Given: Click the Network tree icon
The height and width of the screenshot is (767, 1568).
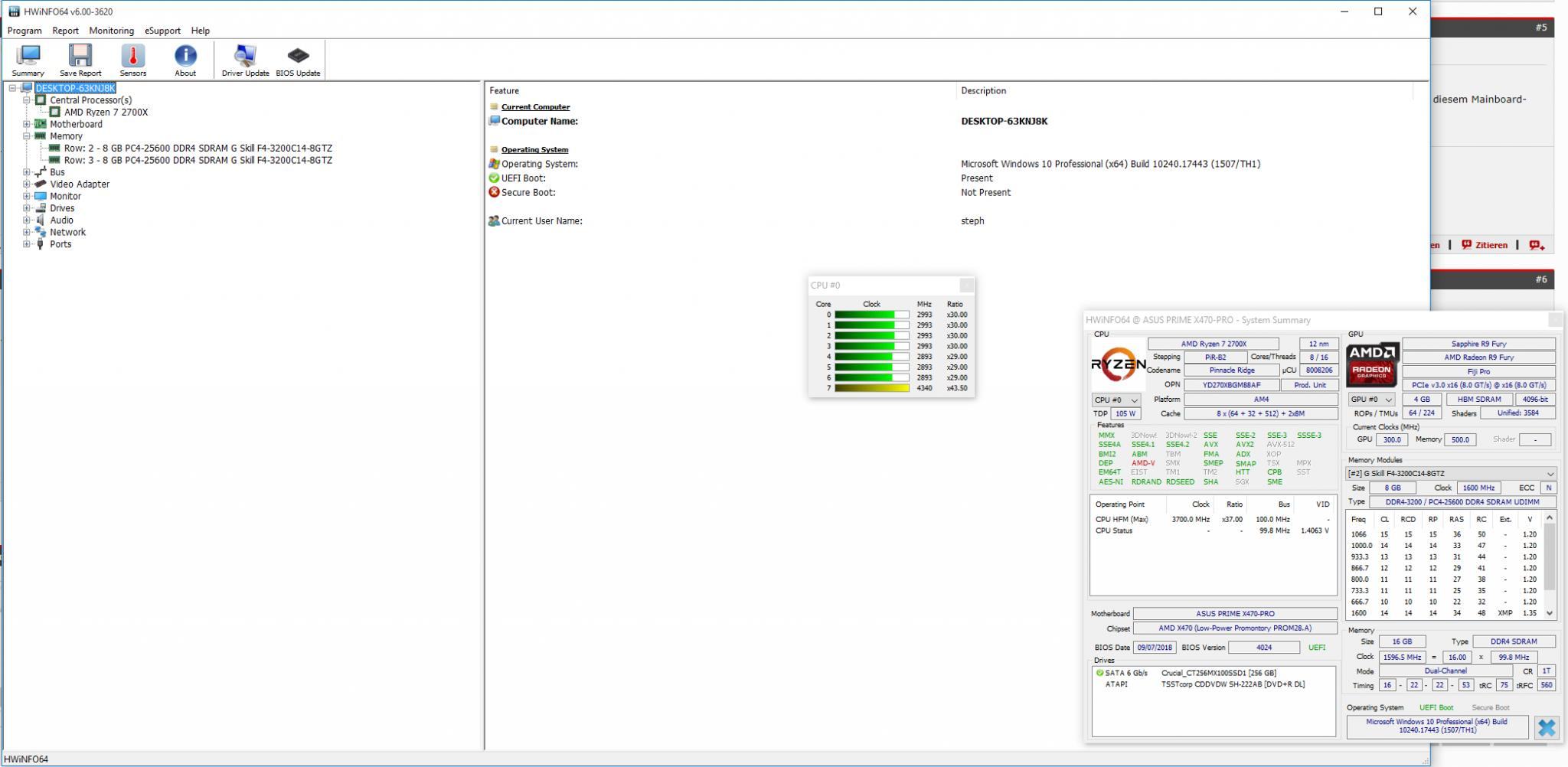Looking at the screenshot, I should [41, 232].
